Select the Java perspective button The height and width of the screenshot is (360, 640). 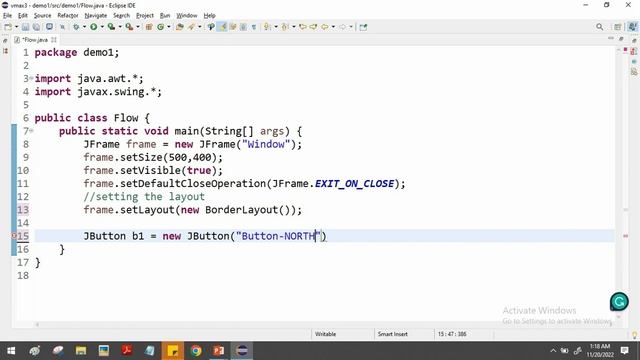[632, 27]
